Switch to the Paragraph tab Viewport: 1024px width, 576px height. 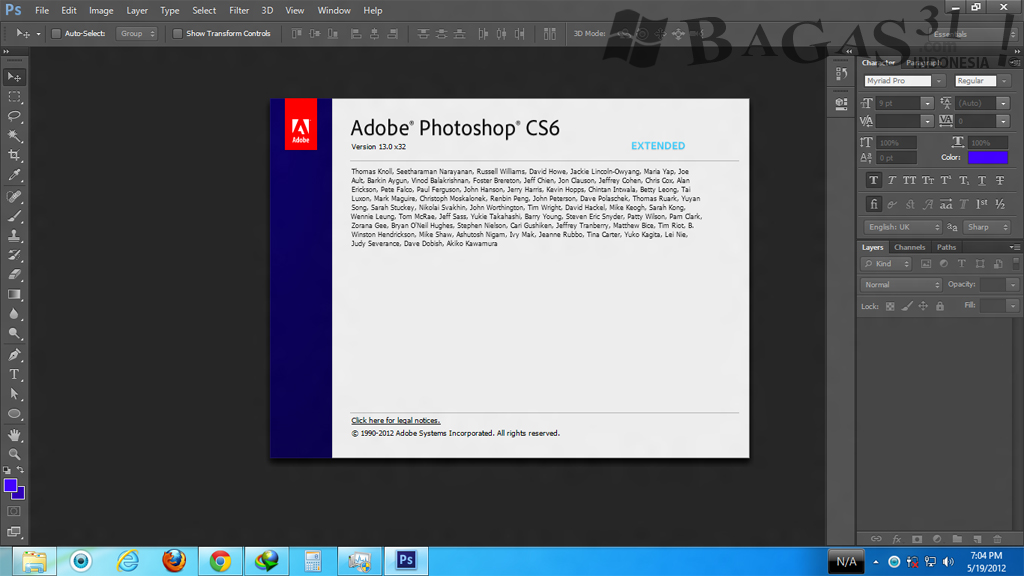click(923, 63)
